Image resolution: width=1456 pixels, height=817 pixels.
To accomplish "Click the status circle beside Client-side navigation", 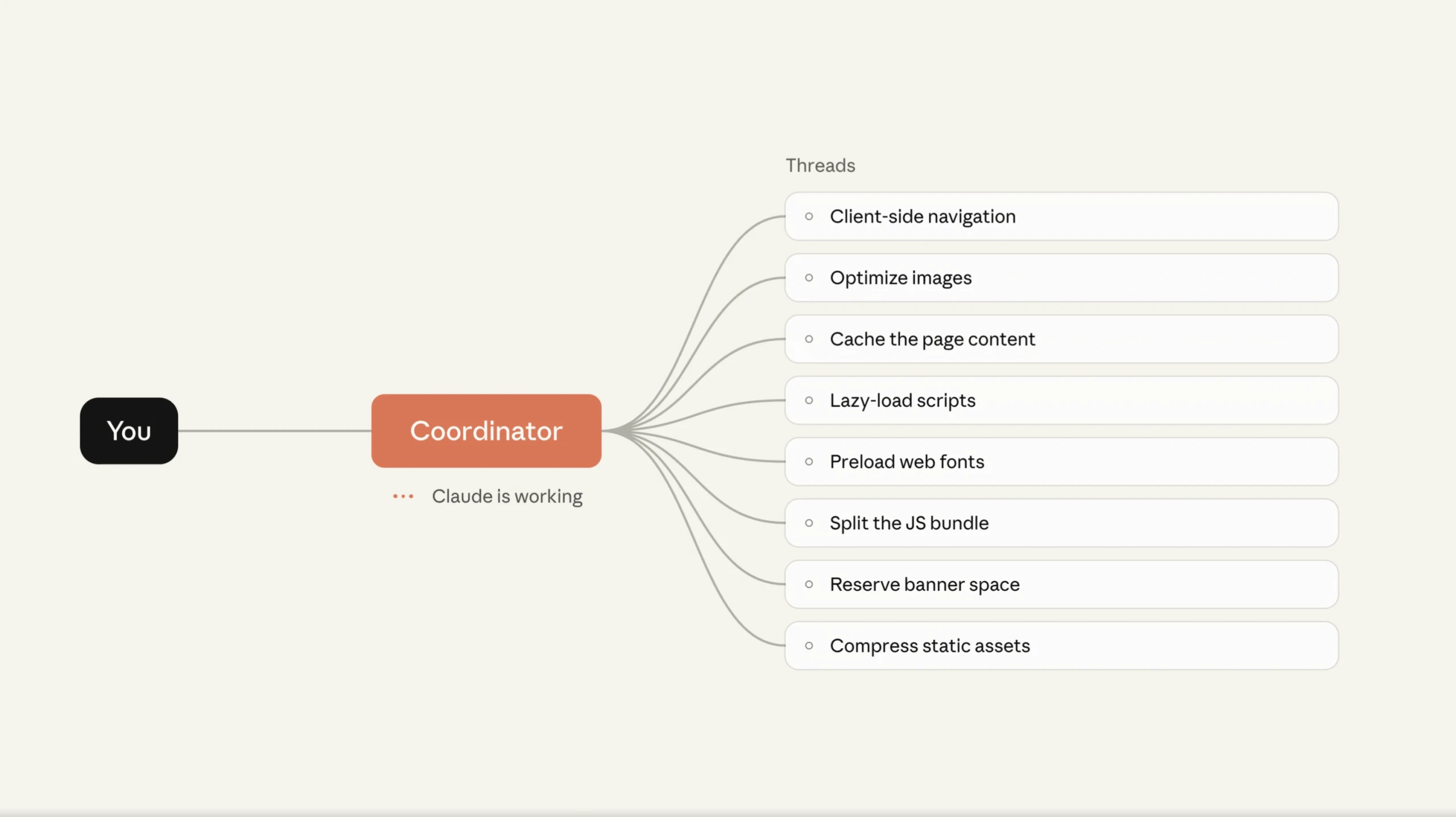I will pyautogui.click(x=809, y=216).
